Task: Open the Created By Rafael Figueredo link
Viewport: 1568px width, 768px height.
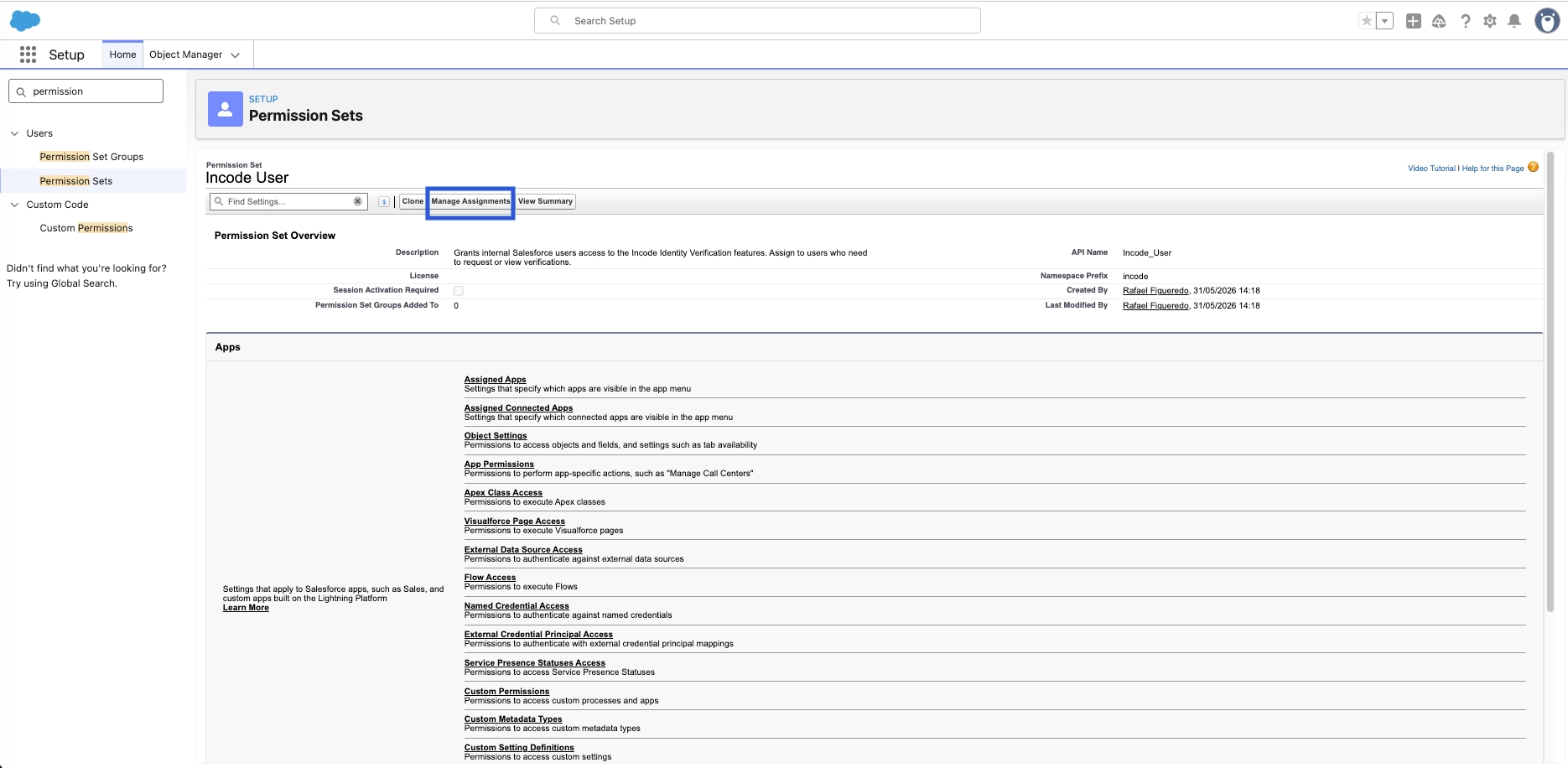Action: coord(1155,291)
